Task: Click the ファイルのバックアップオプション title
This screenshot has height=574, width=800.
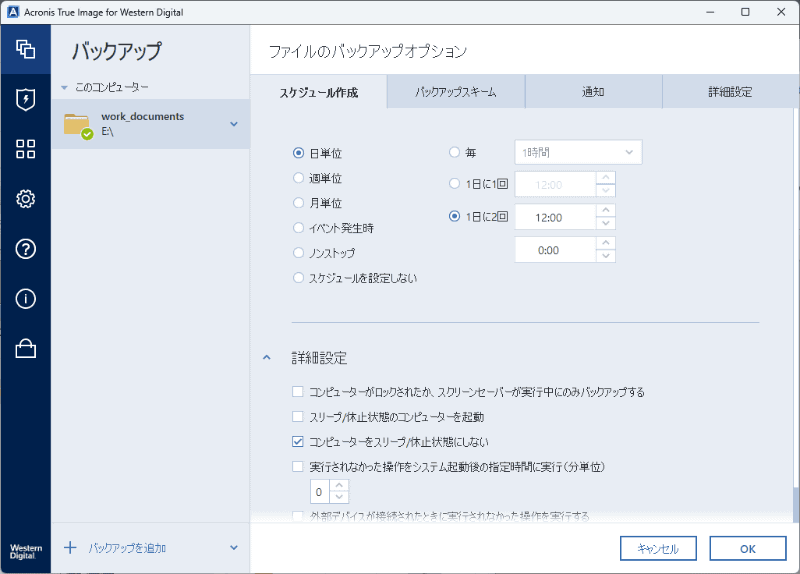Action: pos(367,51)
